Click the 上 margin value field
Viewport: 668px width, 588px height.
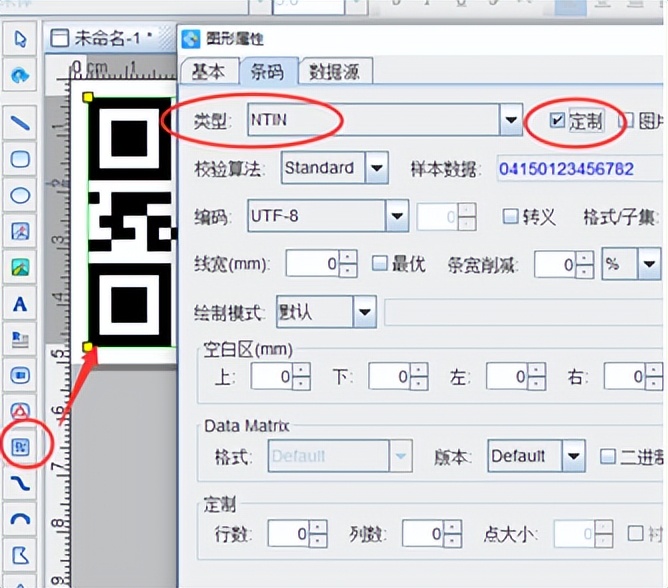(272, 376)
